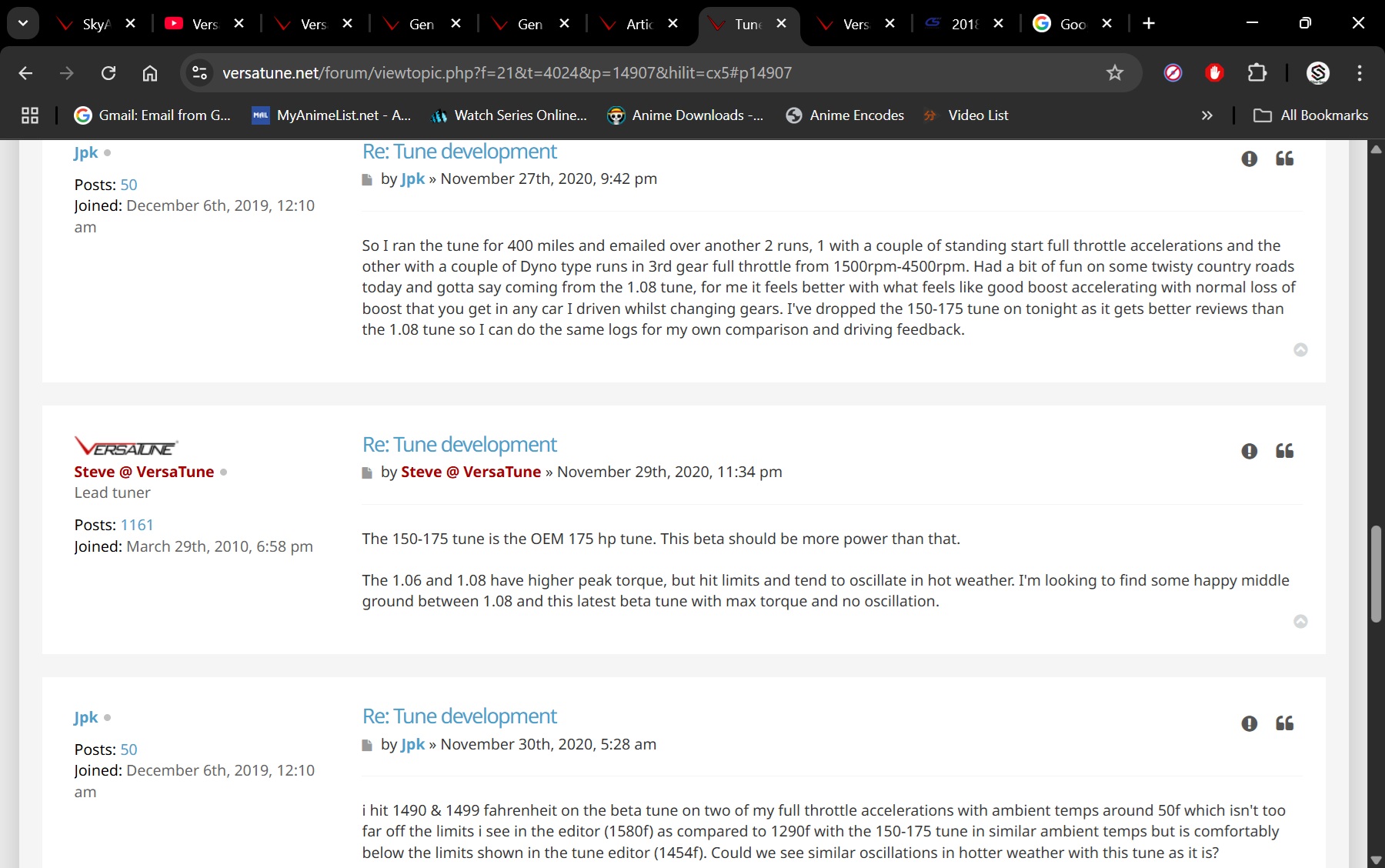Open post icon beside November 29th date

point(367,473)
